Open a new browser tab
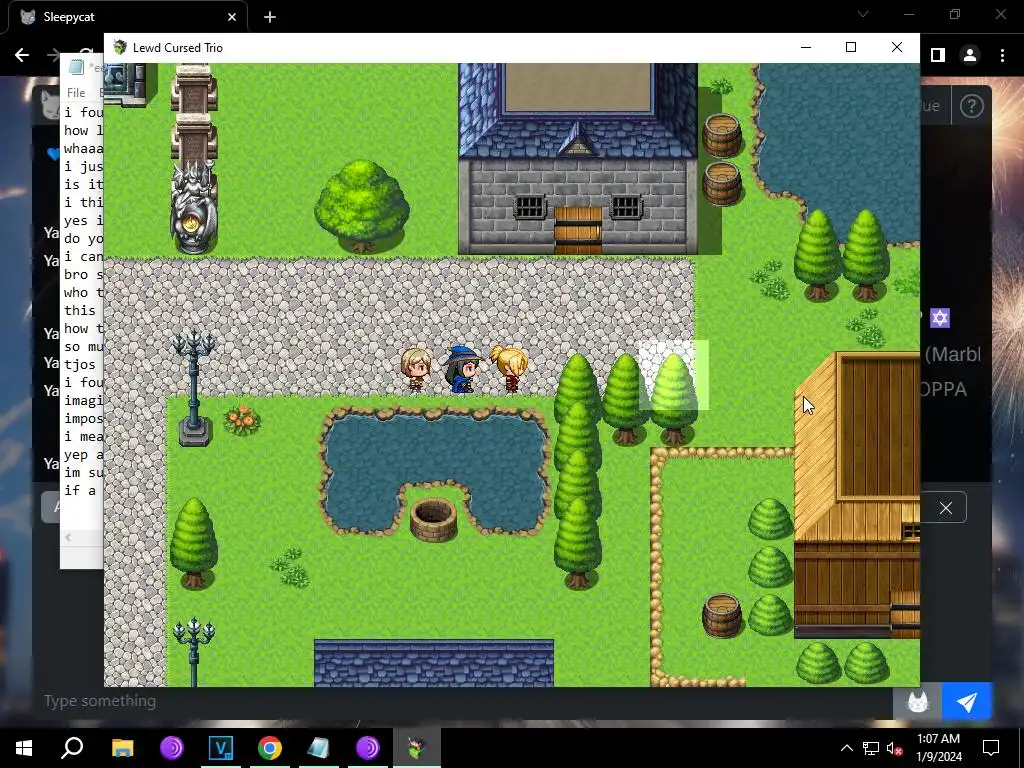The width and height of the screenshot is (1024, 768). [x=270, y=17]
